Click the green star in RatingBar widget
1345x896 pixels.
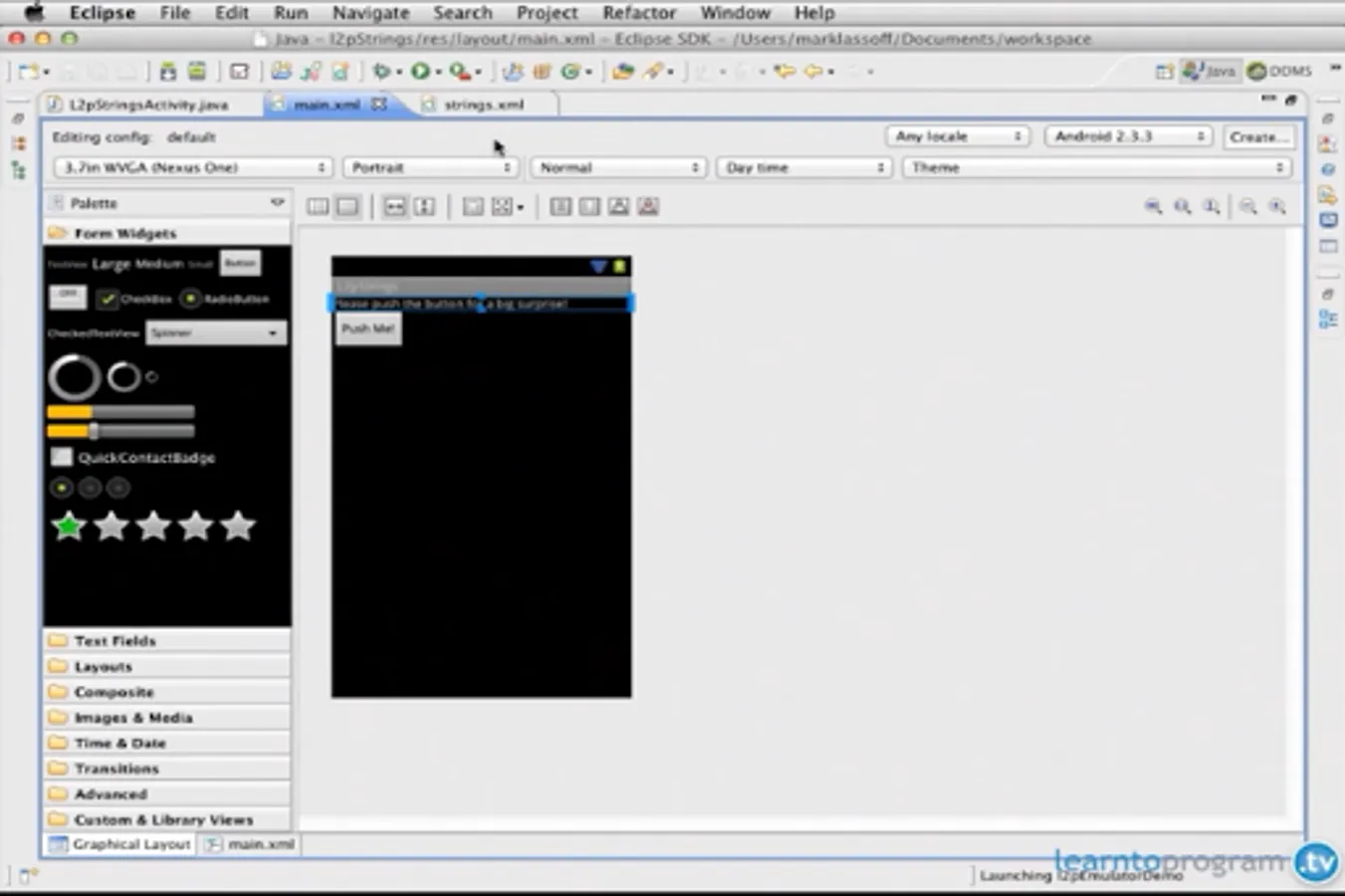coord(69,526)
